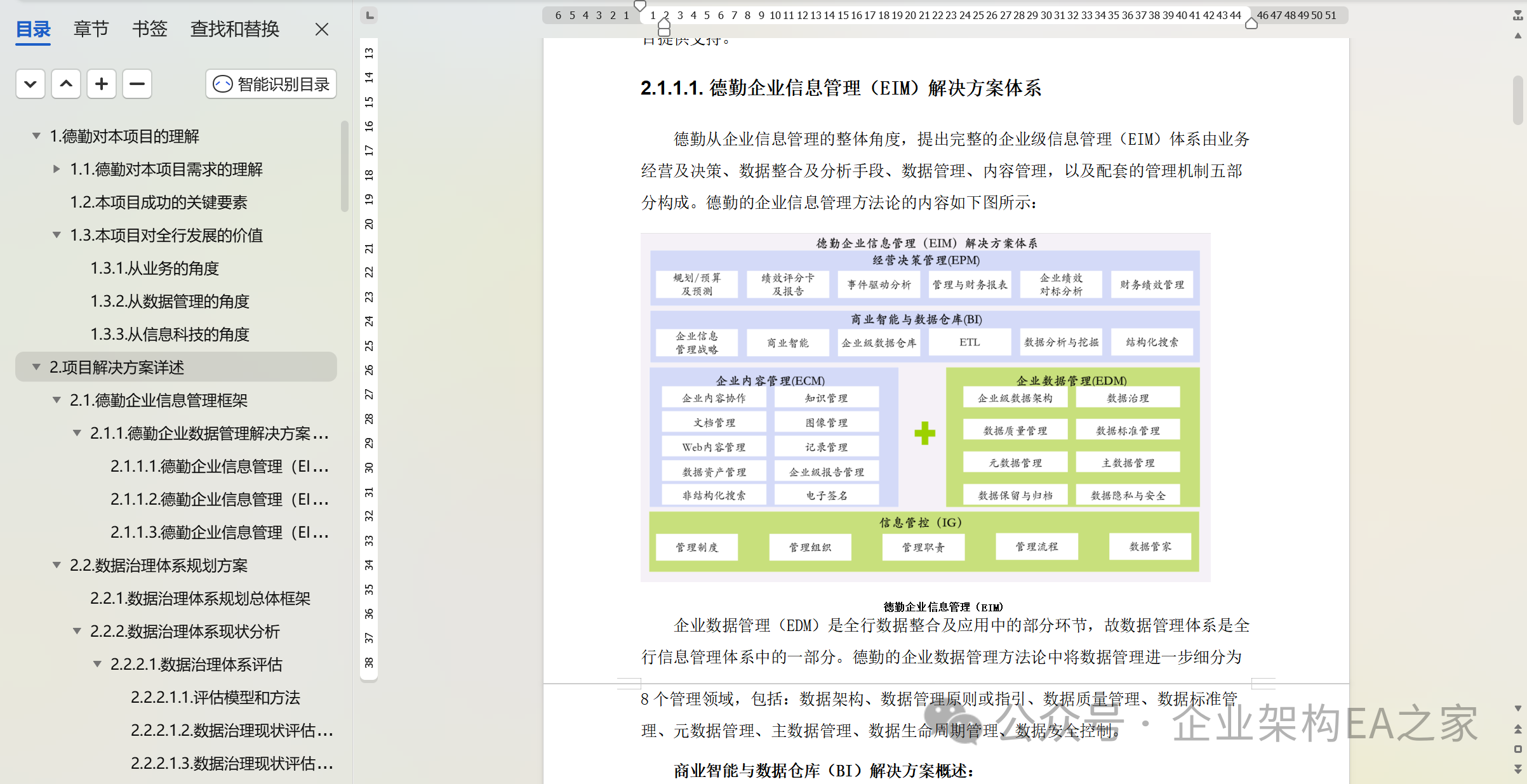The width and height of the screenshot is (1527, 784).
Task: Click the 智能识别目录 button
Action: (x=271, y=84)
